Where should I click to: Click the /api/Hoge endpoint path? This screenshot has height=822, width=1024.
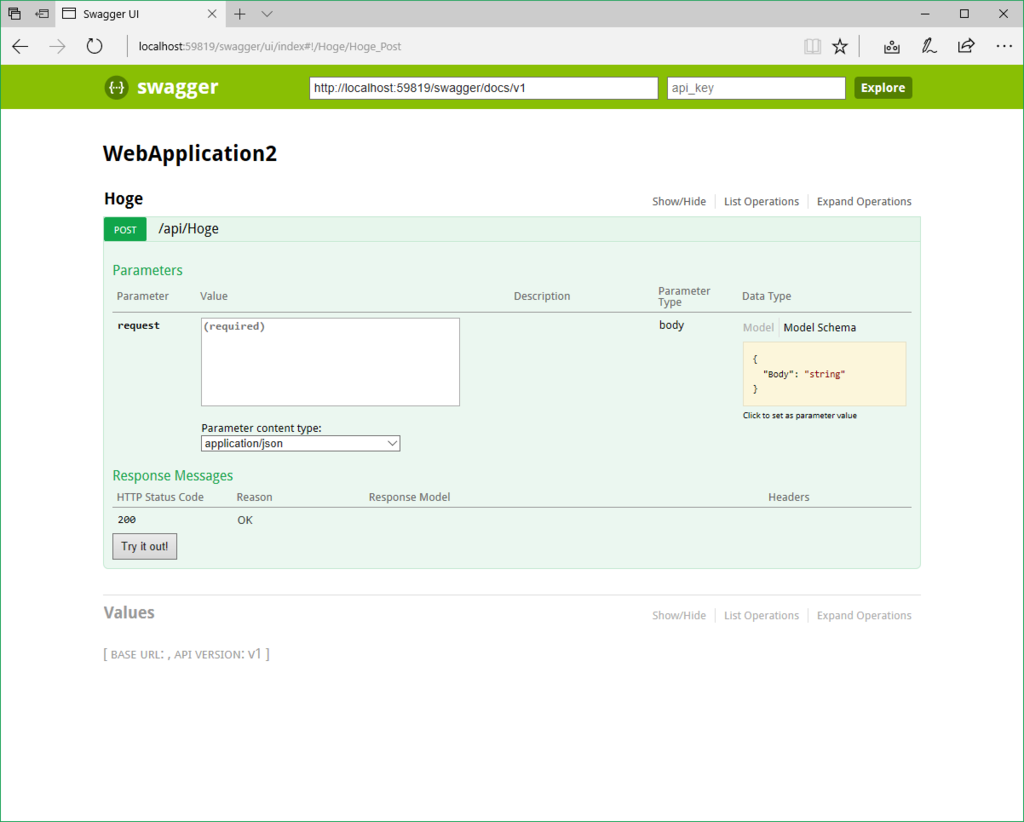pos(188,229)
